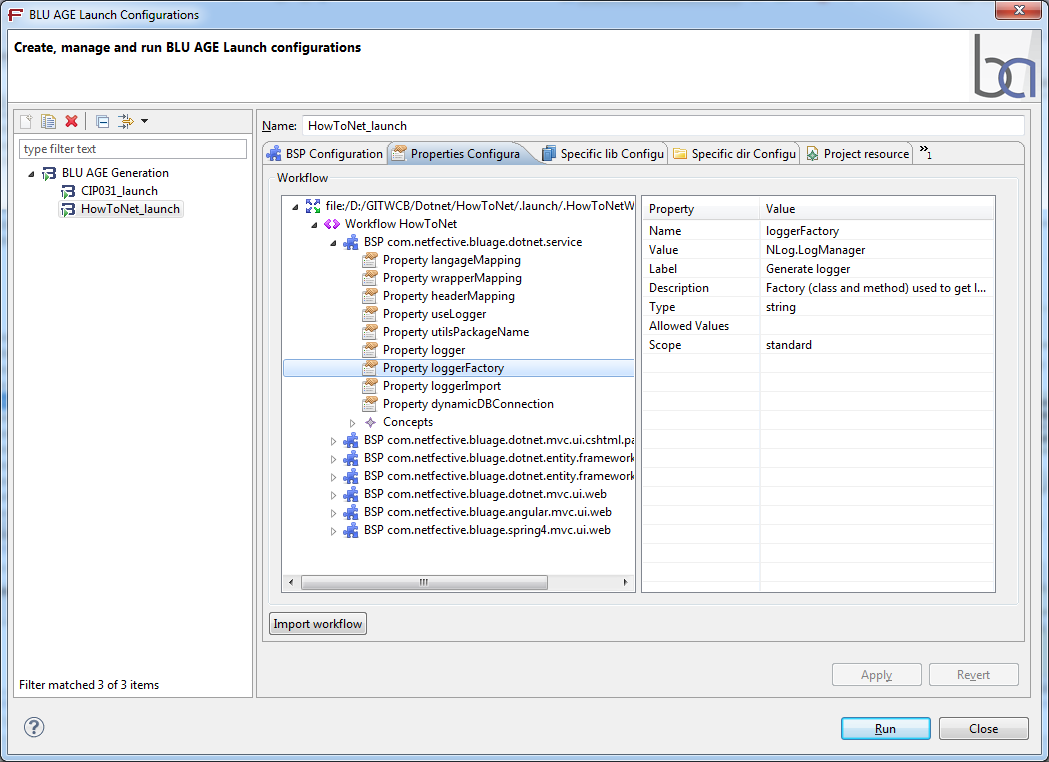Collapse all launch configurations in the tree
This screenshot has height=762, width=1049.
point(102,121)
